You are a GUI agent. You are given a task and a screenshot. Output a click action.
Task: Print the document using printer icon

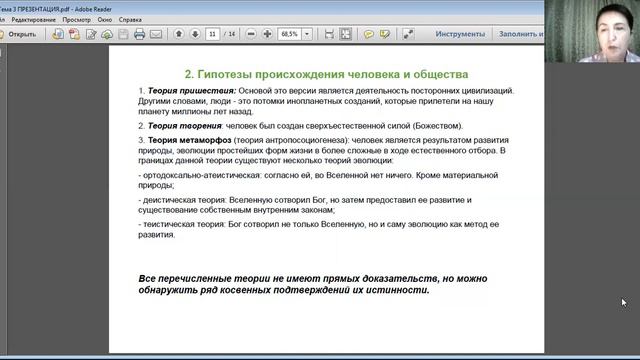click(x=140, y=34)
